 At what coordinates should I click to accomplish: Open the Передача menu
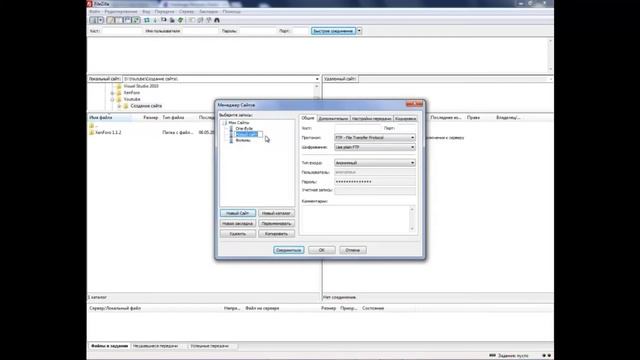click(164, 11)
